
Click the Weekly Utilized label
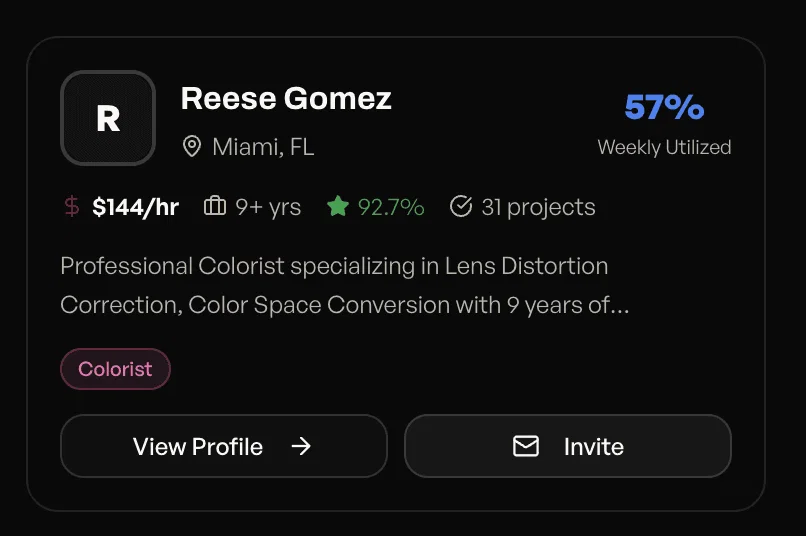pyautogui.click(x=664, y=147)
